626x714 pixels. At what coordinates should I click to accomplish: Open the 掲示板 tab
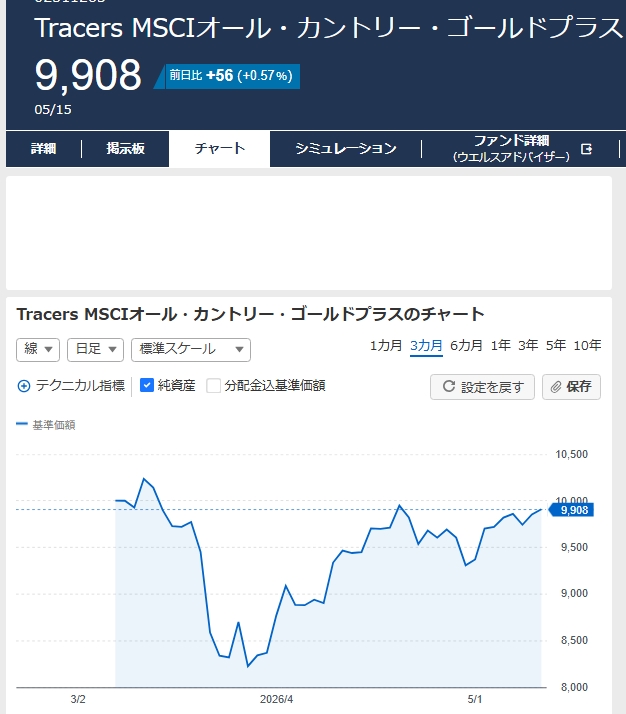pos(125,148)
